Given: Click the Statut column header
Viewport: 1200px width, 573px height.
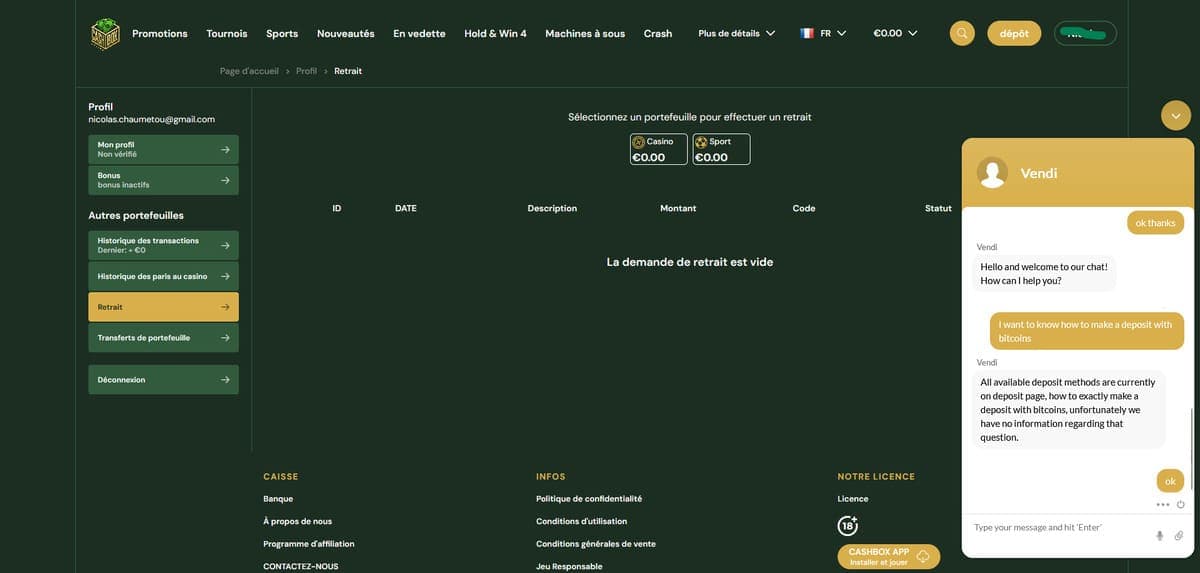Looking at the screenshot, I should (x=938, y=208).
